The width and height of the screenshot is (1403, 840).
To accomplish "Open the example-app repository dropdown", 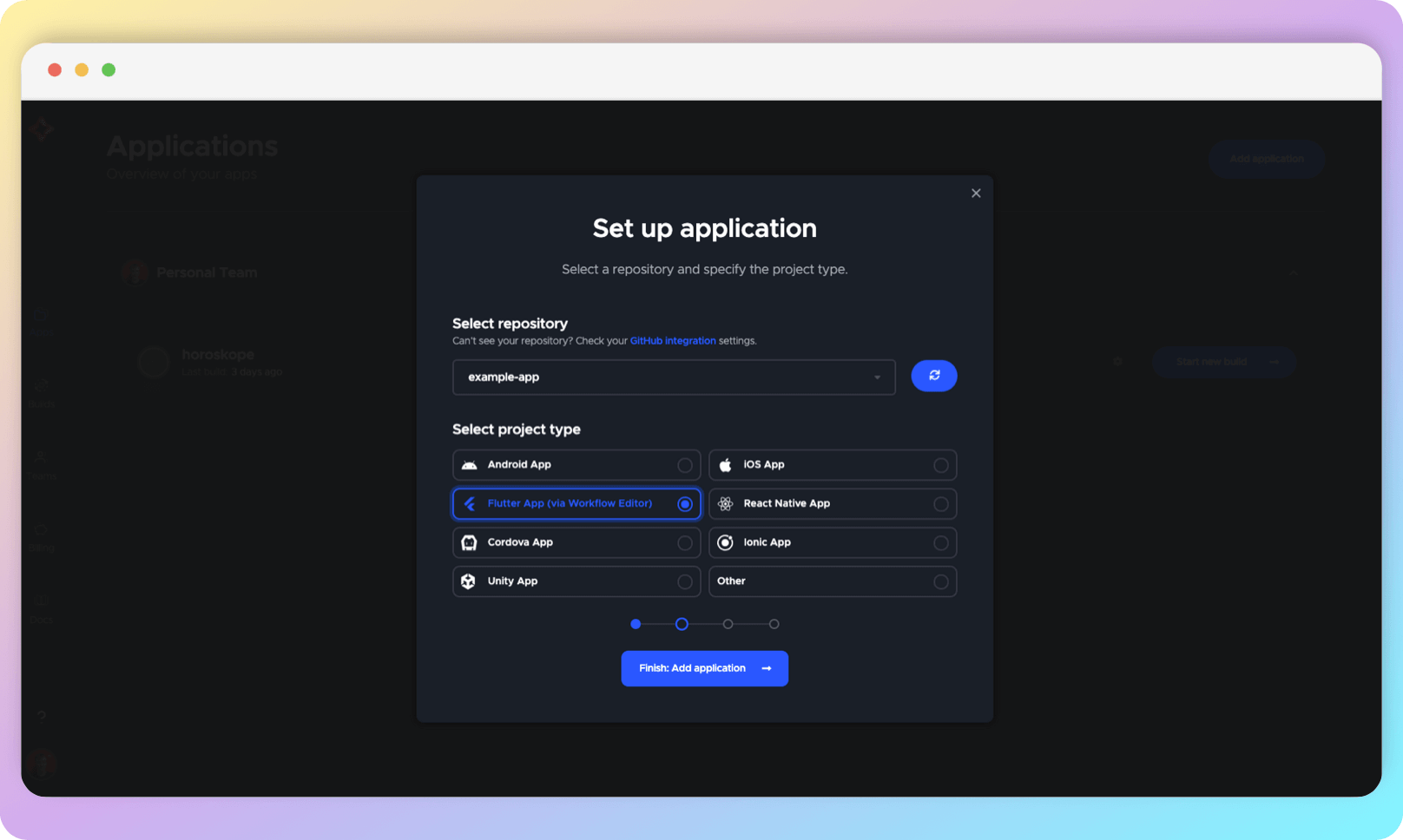I will pyautogui.click(x=674, y=377).
